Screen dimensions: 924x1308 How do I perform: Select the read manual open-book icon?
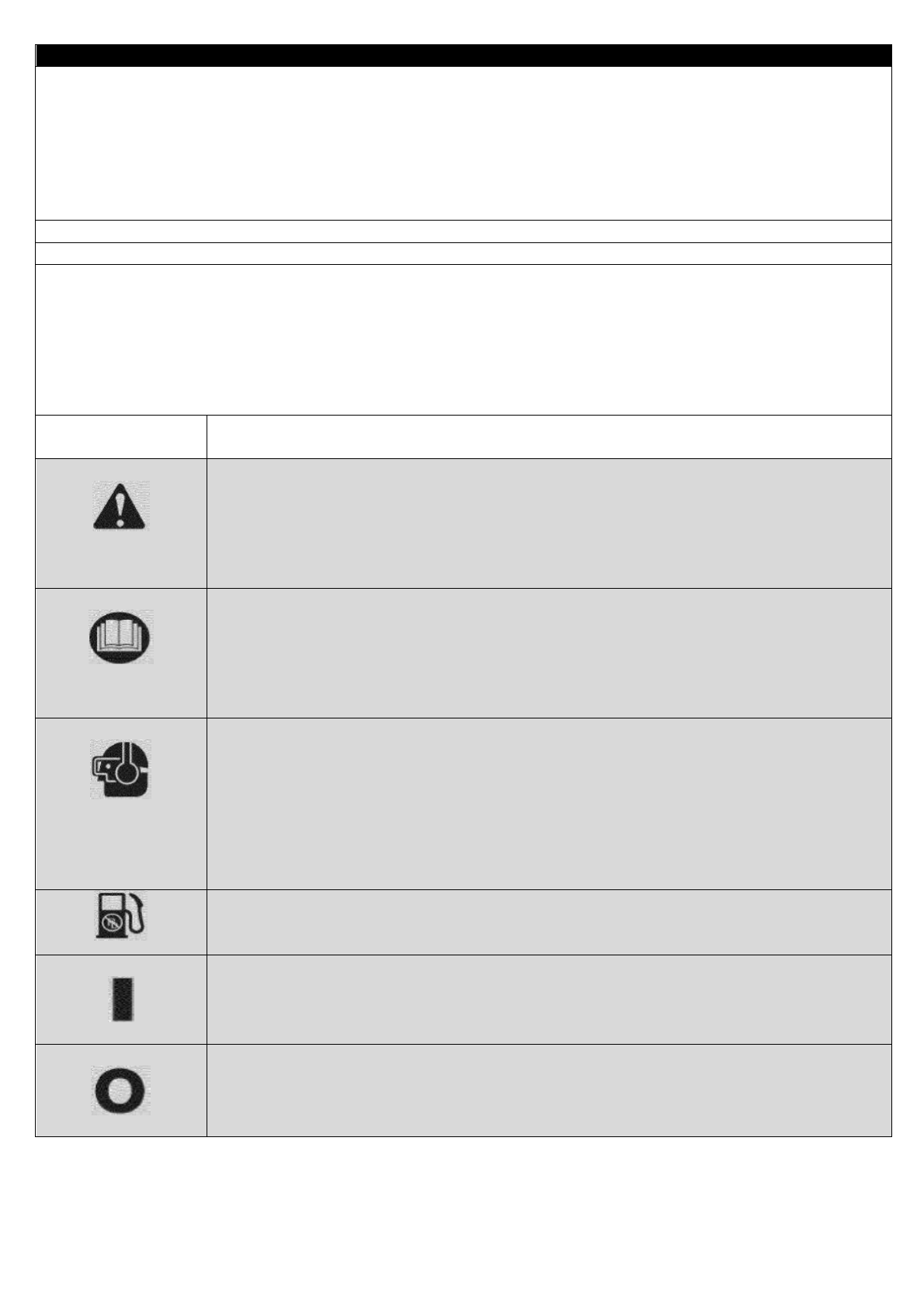[120, 637]
